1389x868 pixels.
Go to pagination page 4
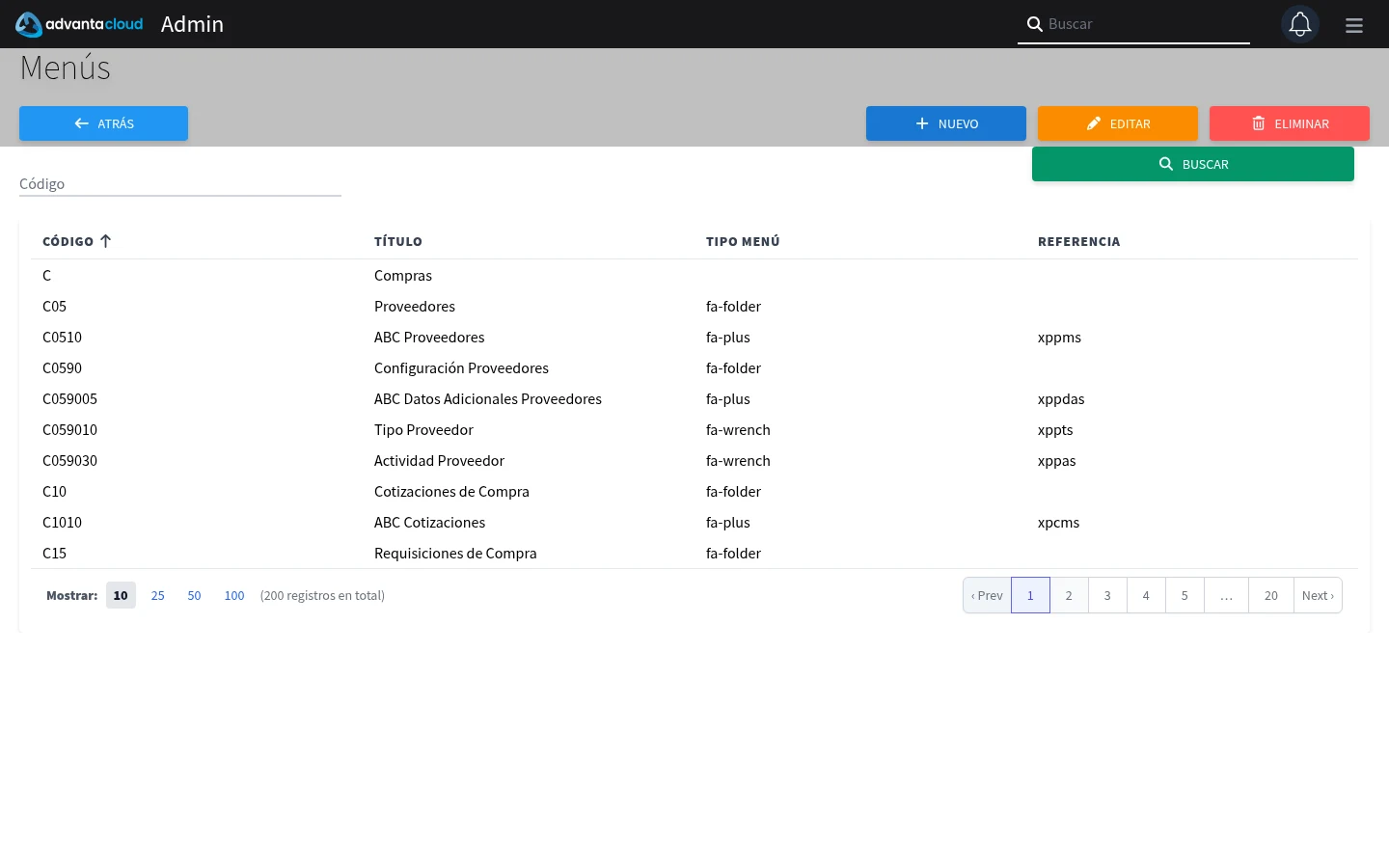point(1146,595)
